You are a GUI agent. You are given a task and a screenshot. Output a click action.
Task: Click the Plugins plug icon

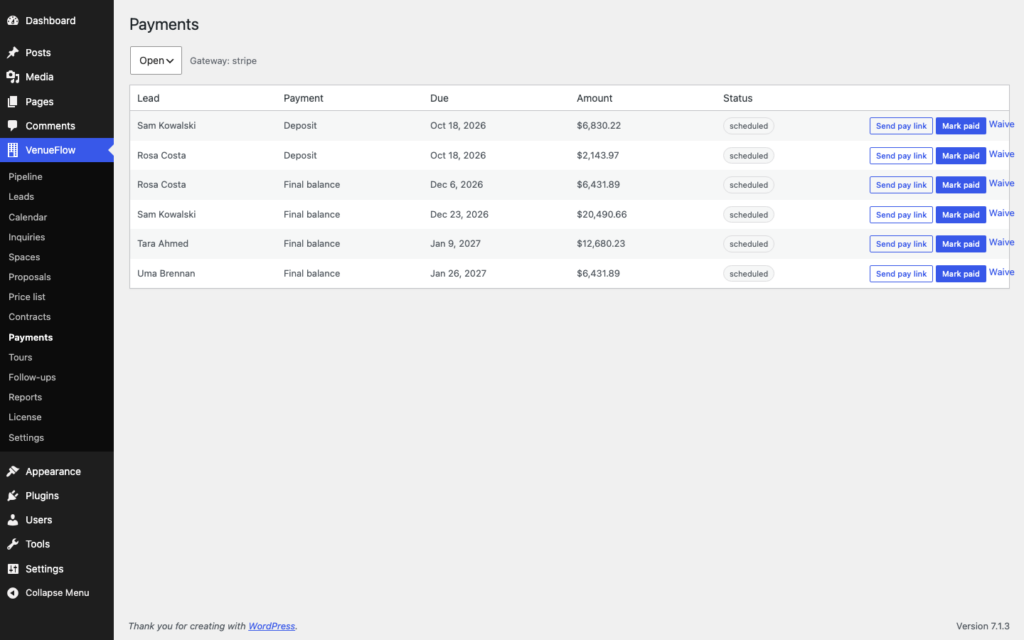(x=12, y=495)
